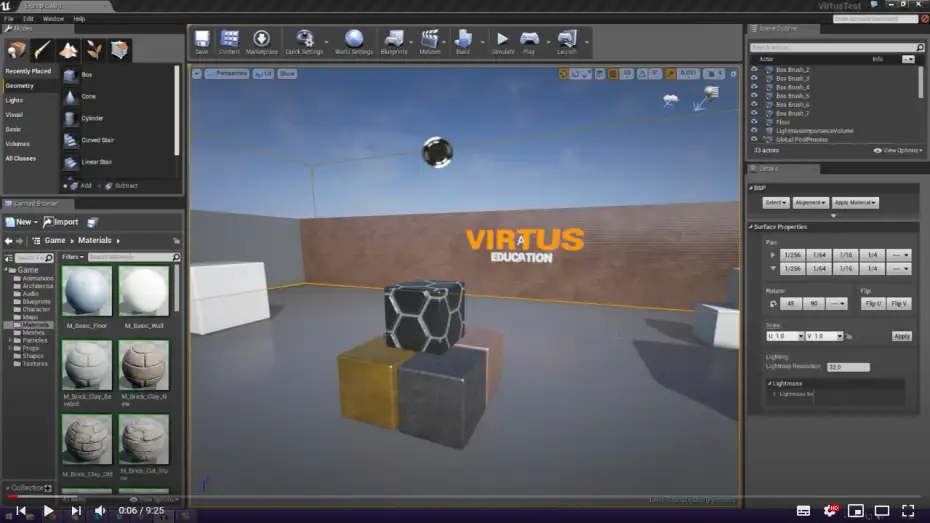Click the Simulate icon in the toolbar
930x523 pixels.
point(502,42)
